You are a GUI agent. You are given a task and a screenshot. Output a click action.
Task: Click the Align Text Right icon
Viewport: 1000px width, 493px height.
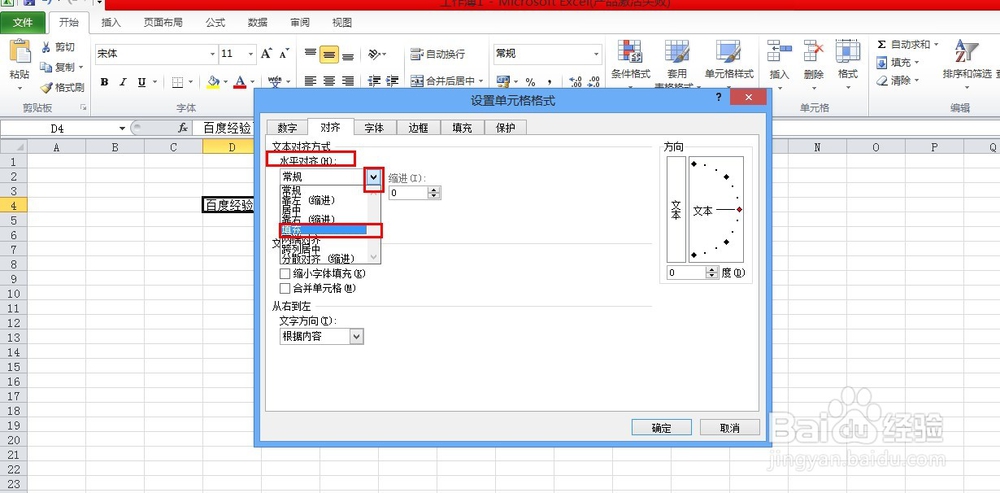(348, 81)
